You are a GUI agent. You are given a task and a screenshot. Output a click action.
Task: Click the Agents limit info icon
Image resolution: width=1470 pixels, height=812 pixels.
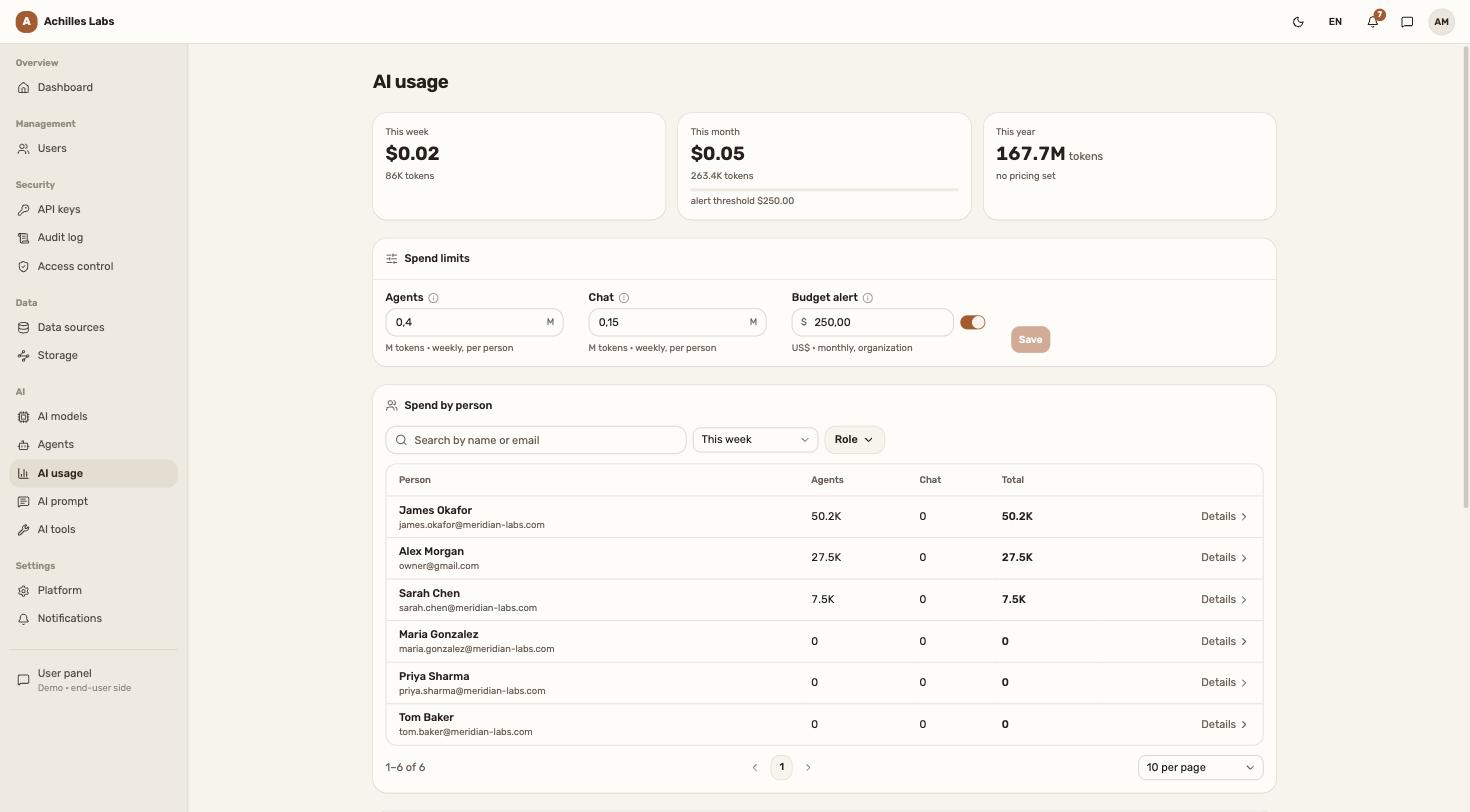tap(433, 298)
